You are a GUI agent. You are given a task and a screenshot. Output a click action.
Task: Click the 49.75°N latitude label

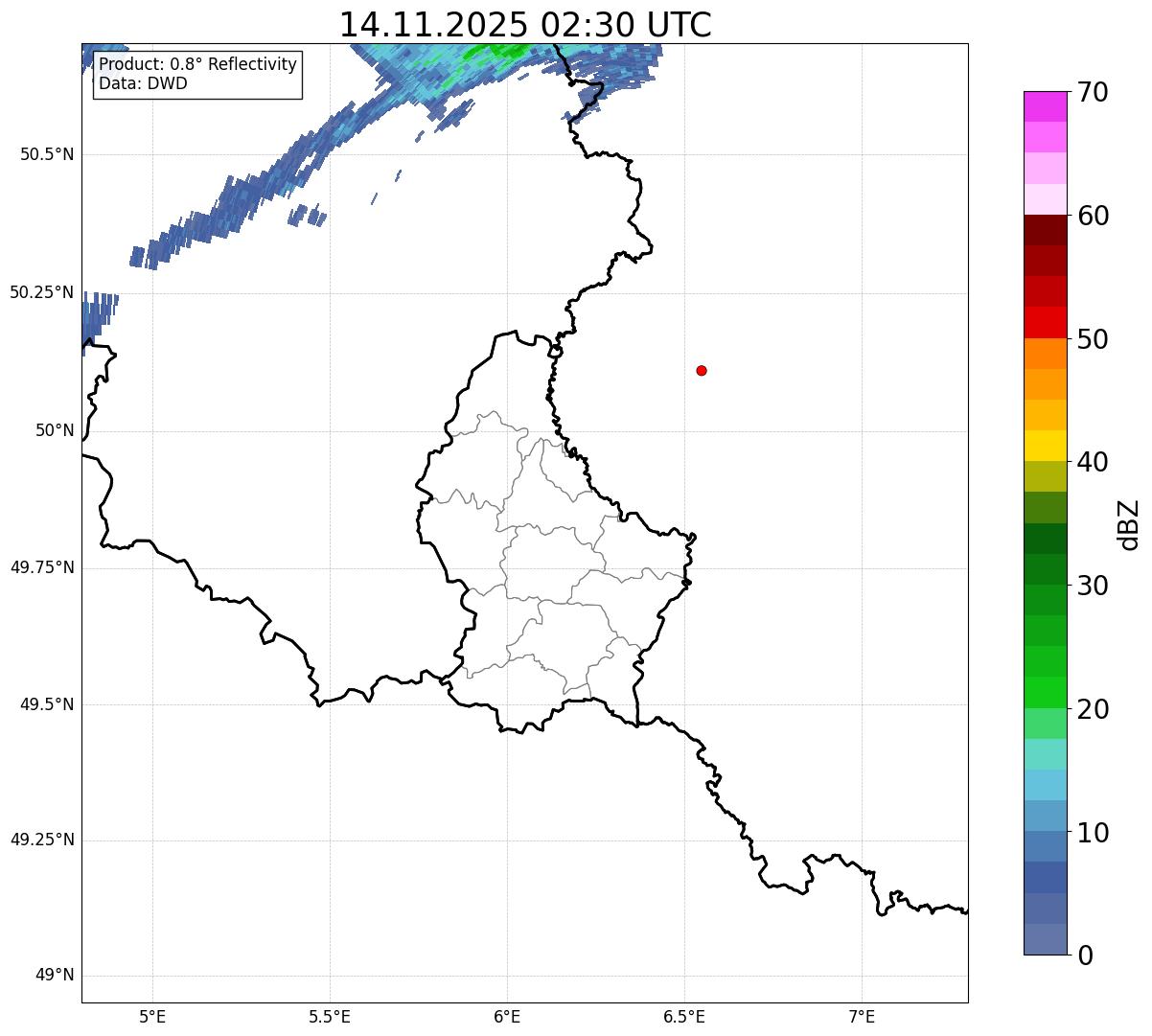click(42, 567)
